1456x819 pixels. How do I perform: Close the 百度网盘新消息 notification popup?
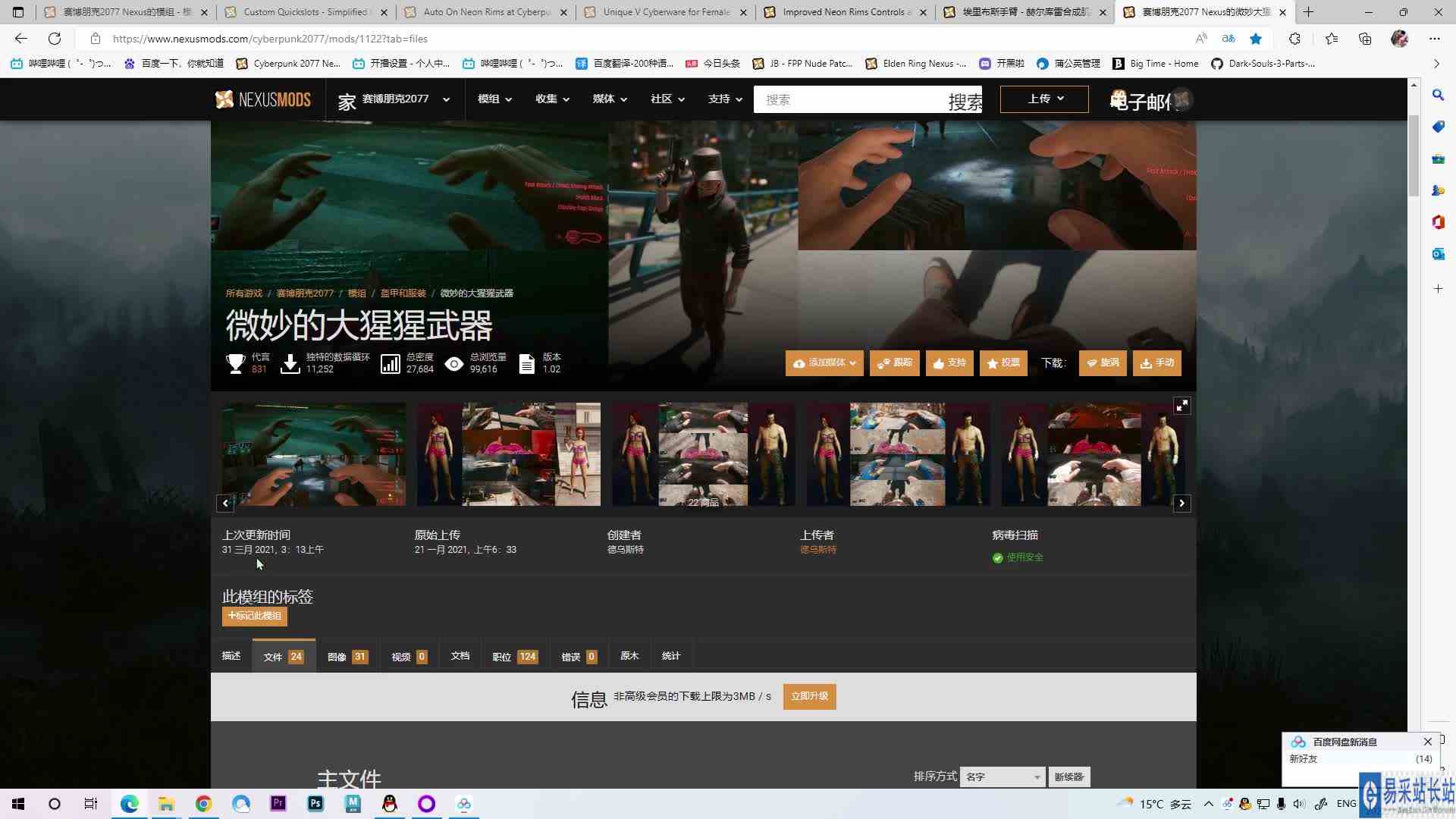[x=1428, y=742]
